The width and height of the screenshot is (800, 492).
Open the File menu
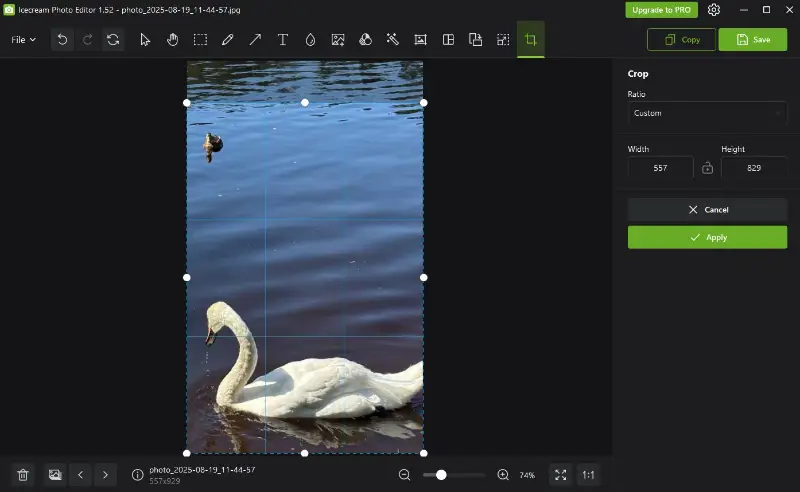(23, 40)
